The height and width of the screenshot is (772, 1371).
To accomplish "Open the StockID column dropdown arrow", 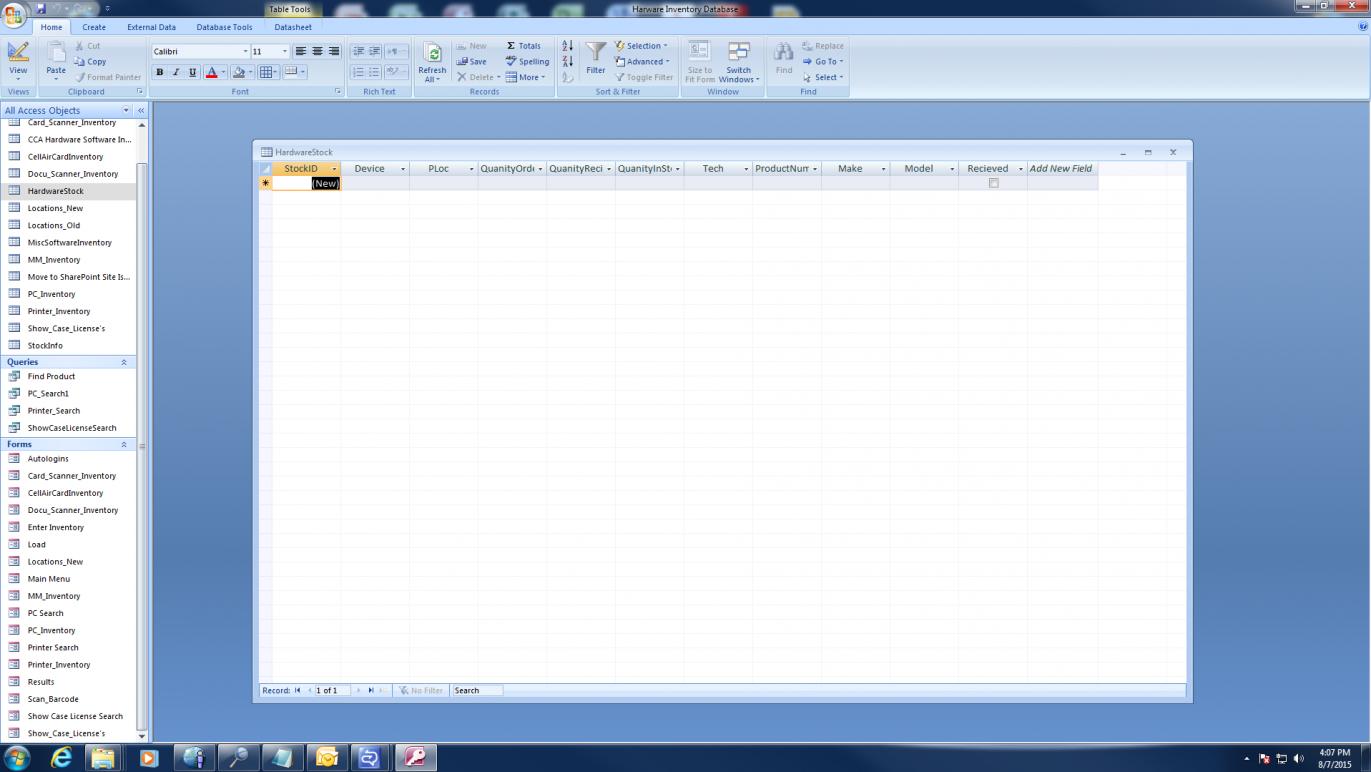I will point(334,169).
